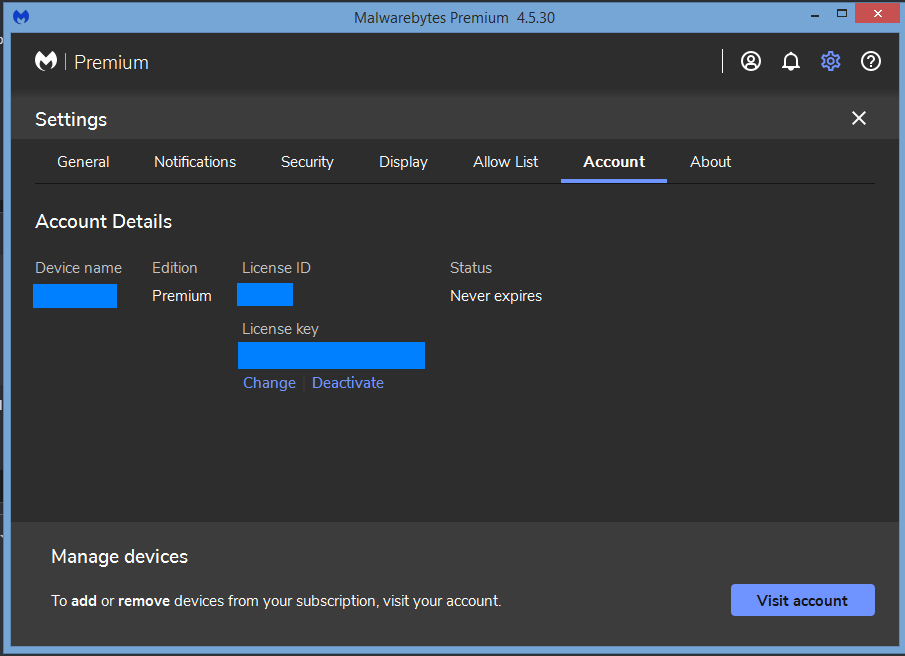Click the Visit account button
The width and height of the screenshot is (905, 656).
coord(802,600)
